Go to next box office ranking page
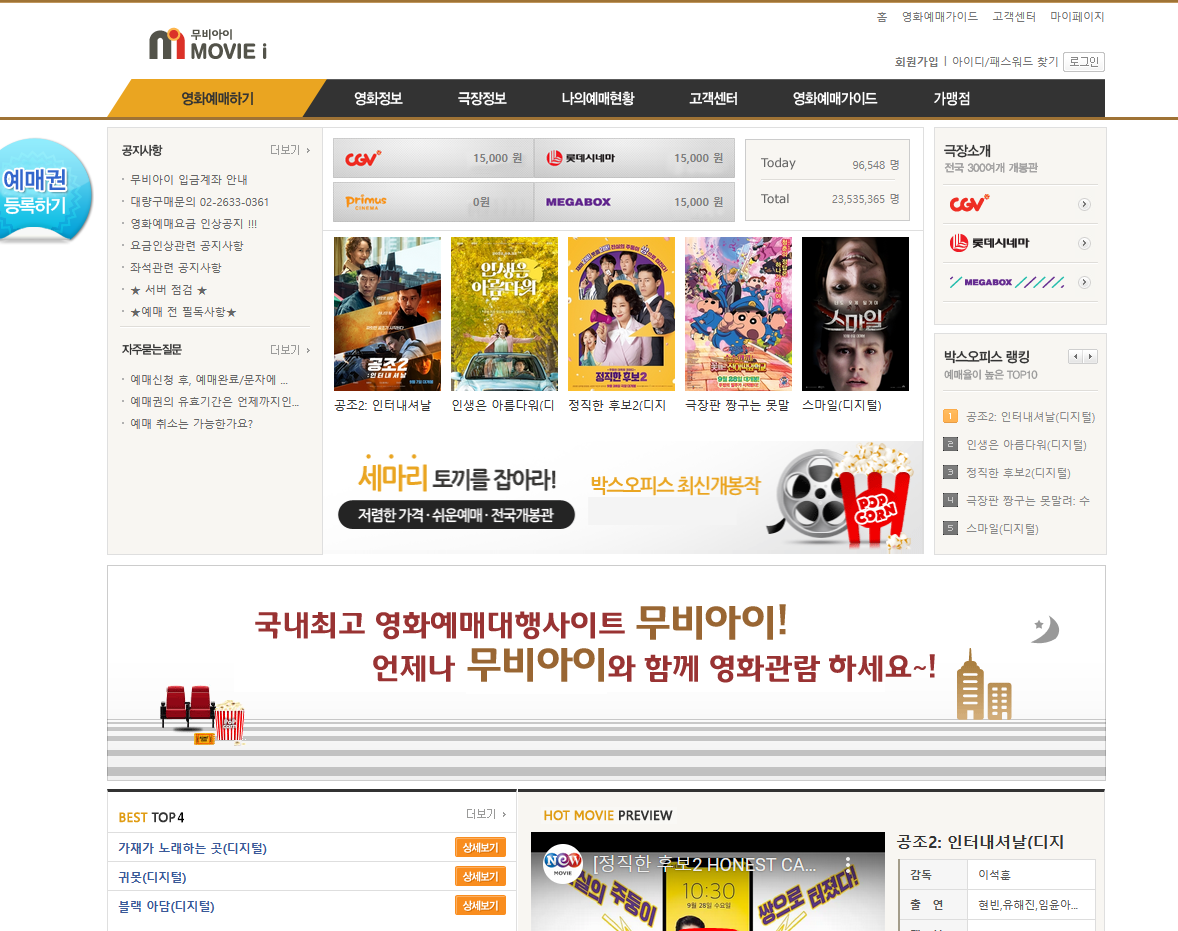 pos(1090,356)
